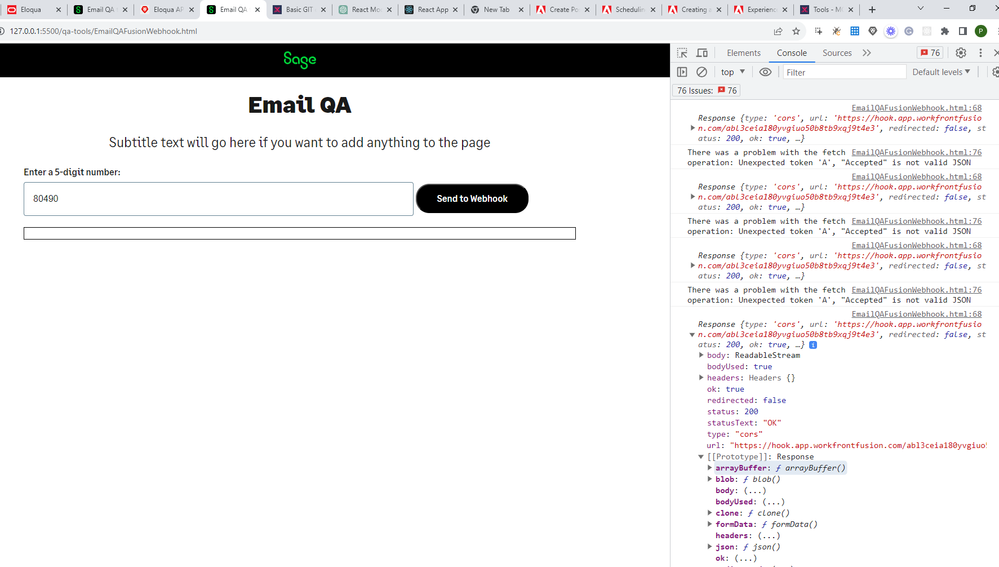Click the purple gear extension icon
The height and width of the screenshot is (567, 999).
click(891, 31)
